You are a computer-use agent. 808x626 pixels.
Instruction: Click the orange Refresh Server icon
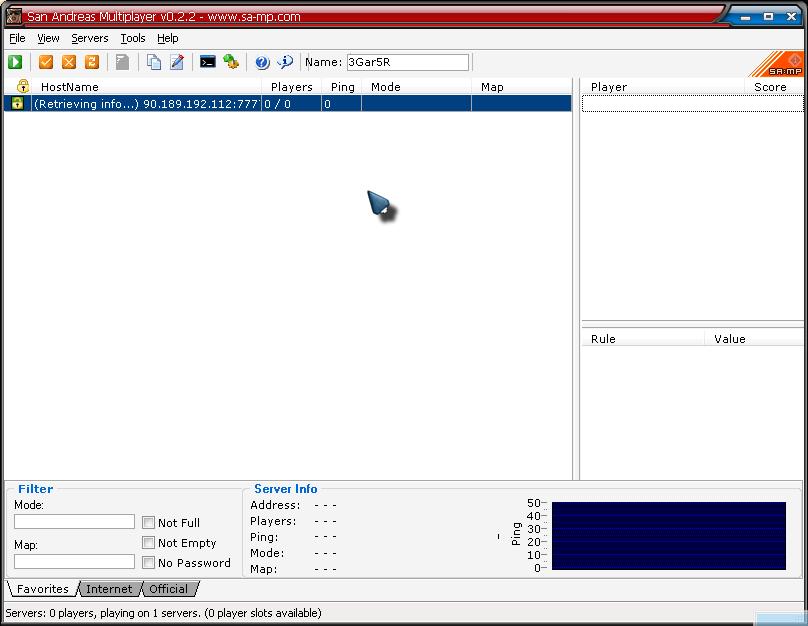pos(92,62)
